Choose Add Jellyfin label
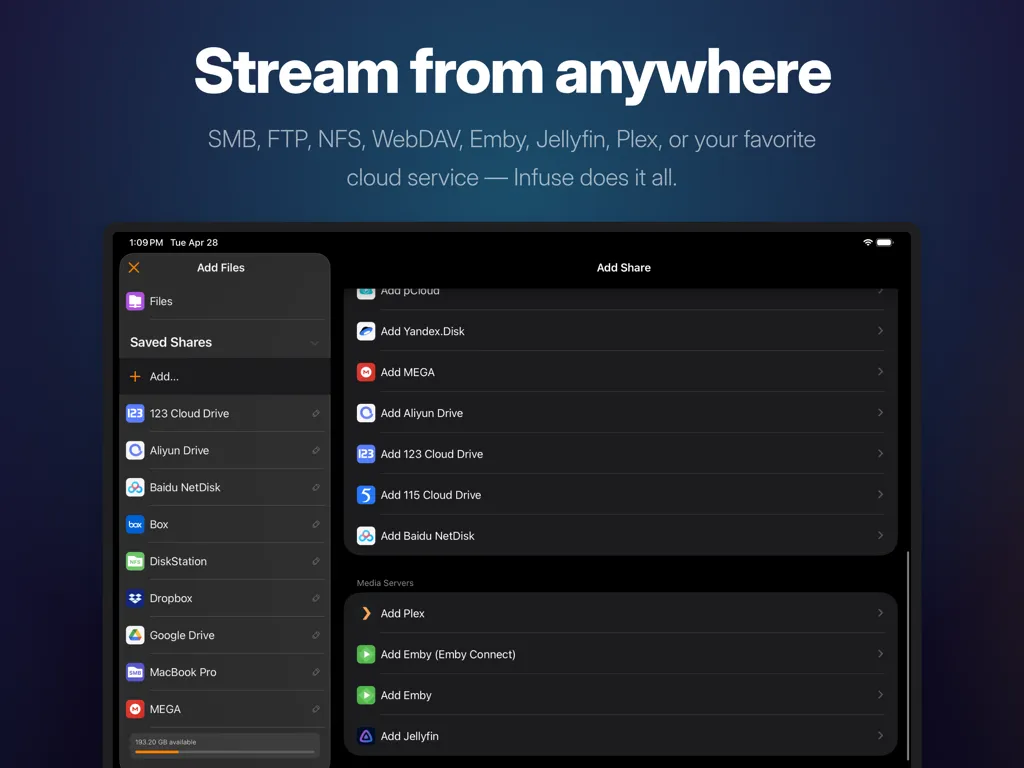 click(409, 736)
